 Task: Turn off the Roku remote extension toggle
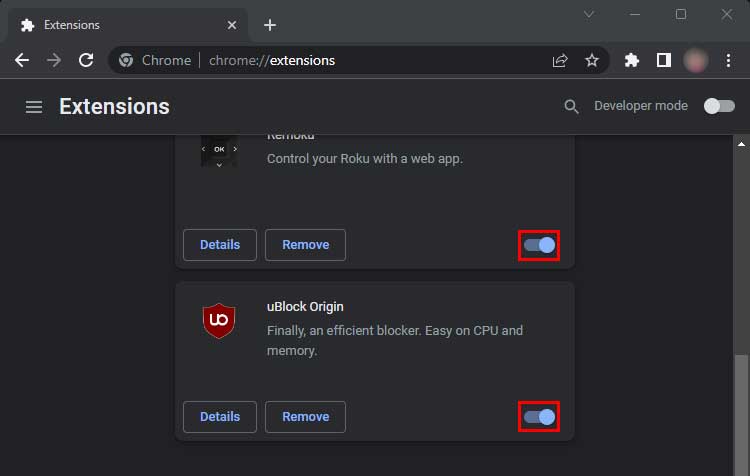click(539, 245)
